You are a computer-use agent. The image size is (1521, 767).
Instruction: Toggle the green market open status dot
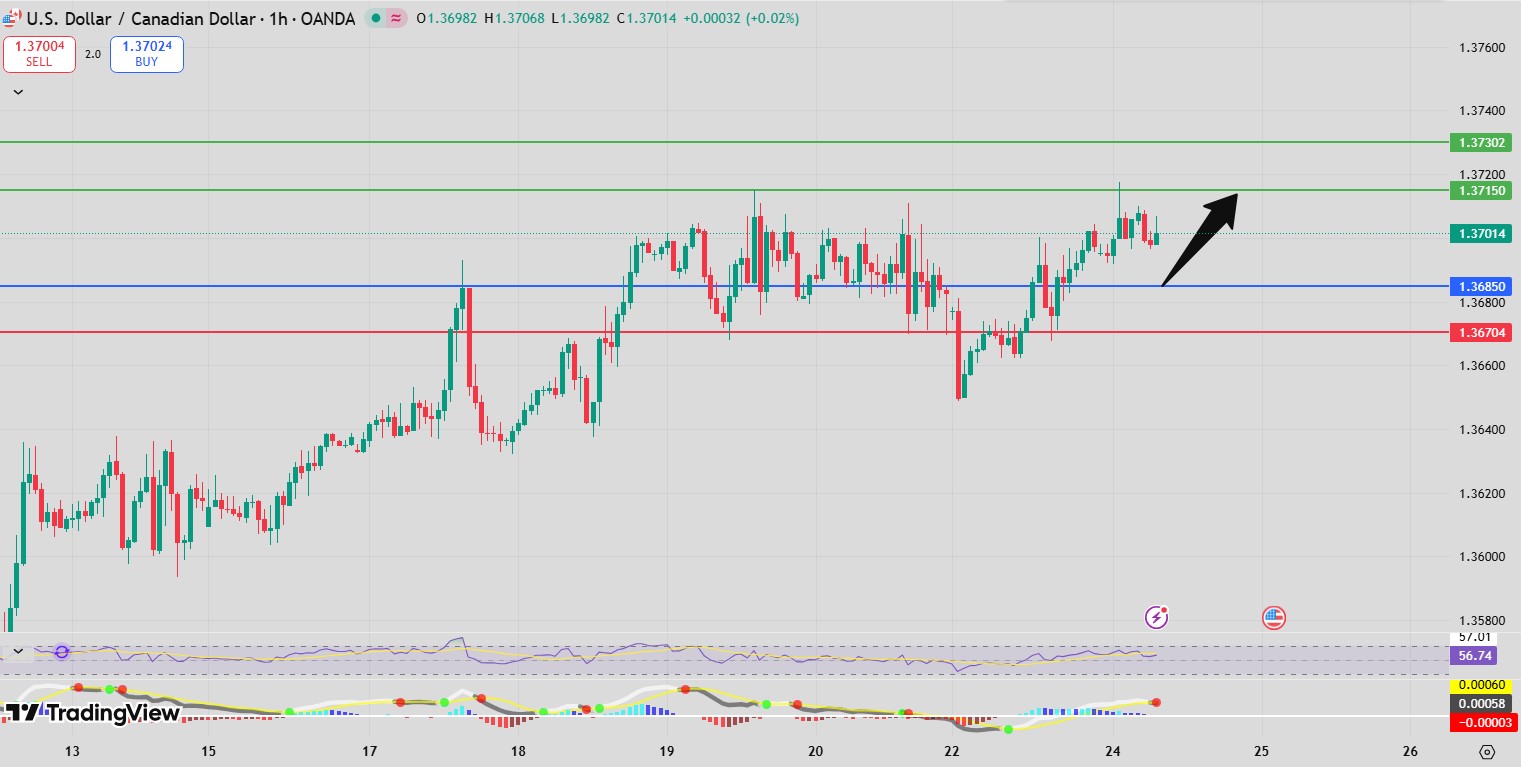pos(376,19)
